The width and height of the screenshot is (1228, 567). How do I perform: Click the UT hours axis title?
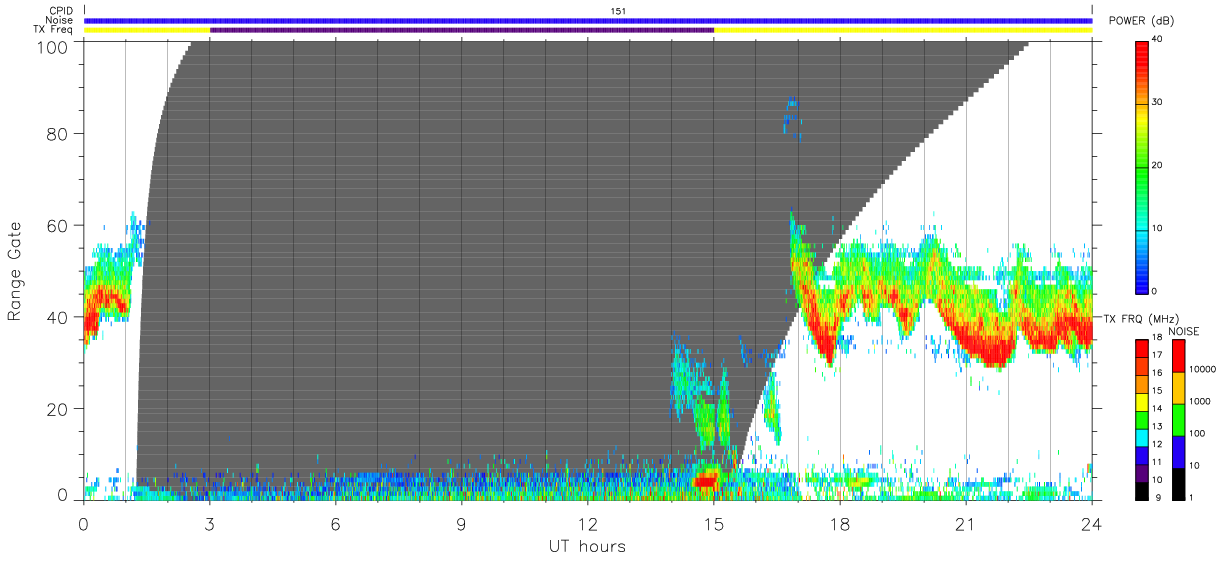(x=587, y=546)
